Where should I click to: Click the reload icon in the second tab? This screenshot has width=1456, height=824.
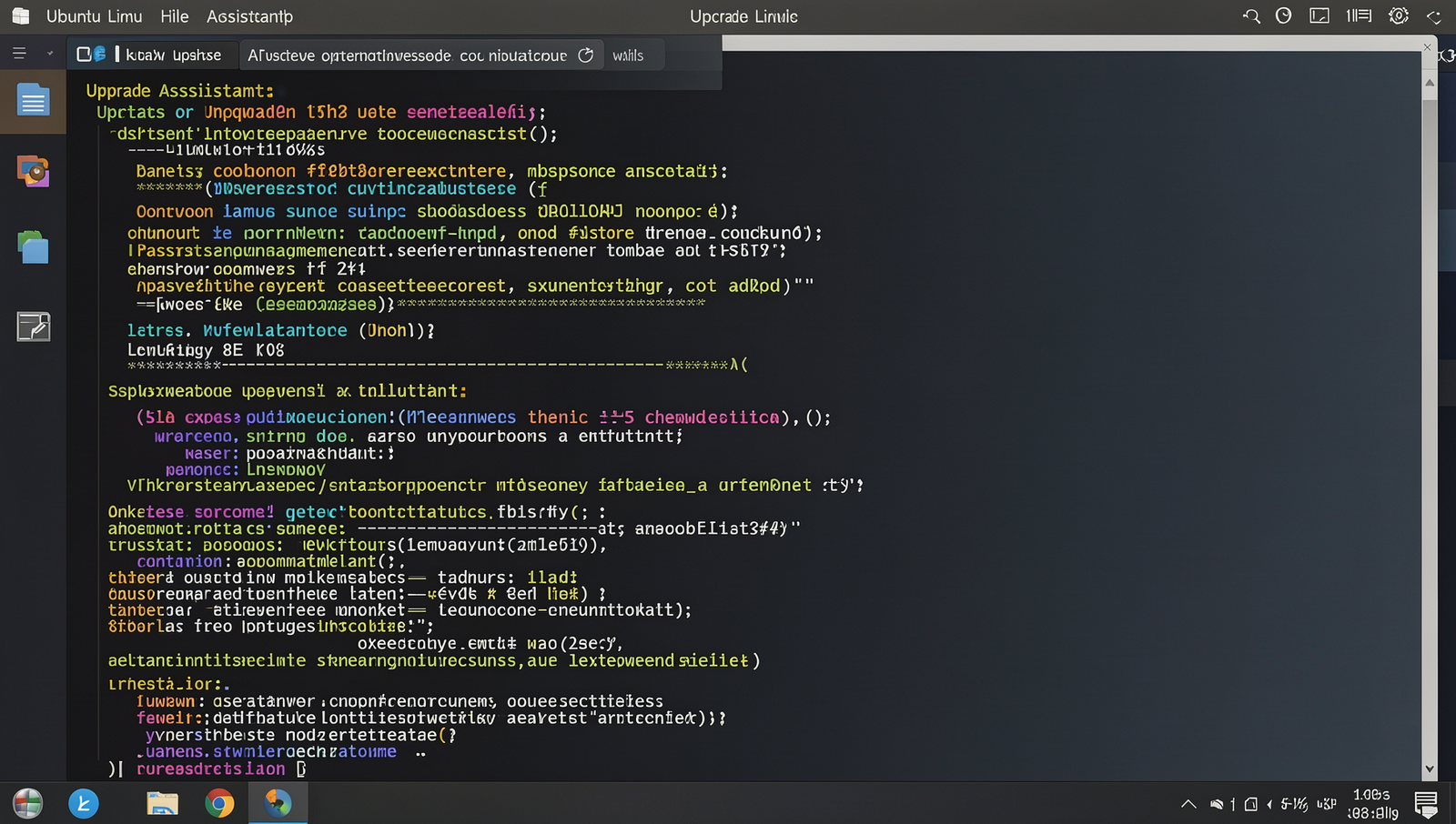pos(586,55)
